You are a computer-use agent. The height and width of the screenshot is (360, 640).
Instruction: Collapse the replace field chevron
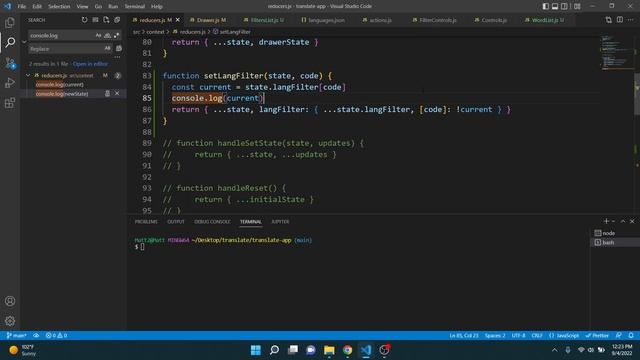(24, 42)
